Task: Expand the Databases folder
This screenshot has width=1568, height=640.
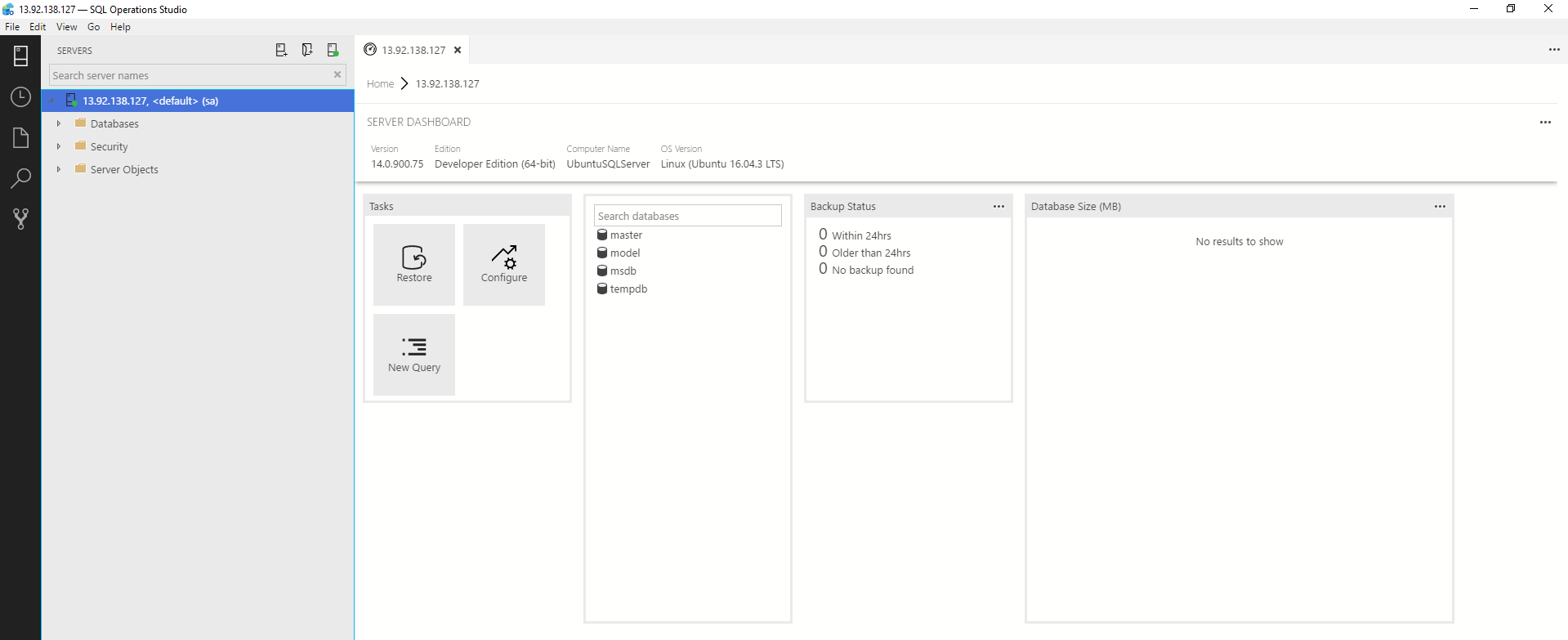Action: tap(59, 123)
